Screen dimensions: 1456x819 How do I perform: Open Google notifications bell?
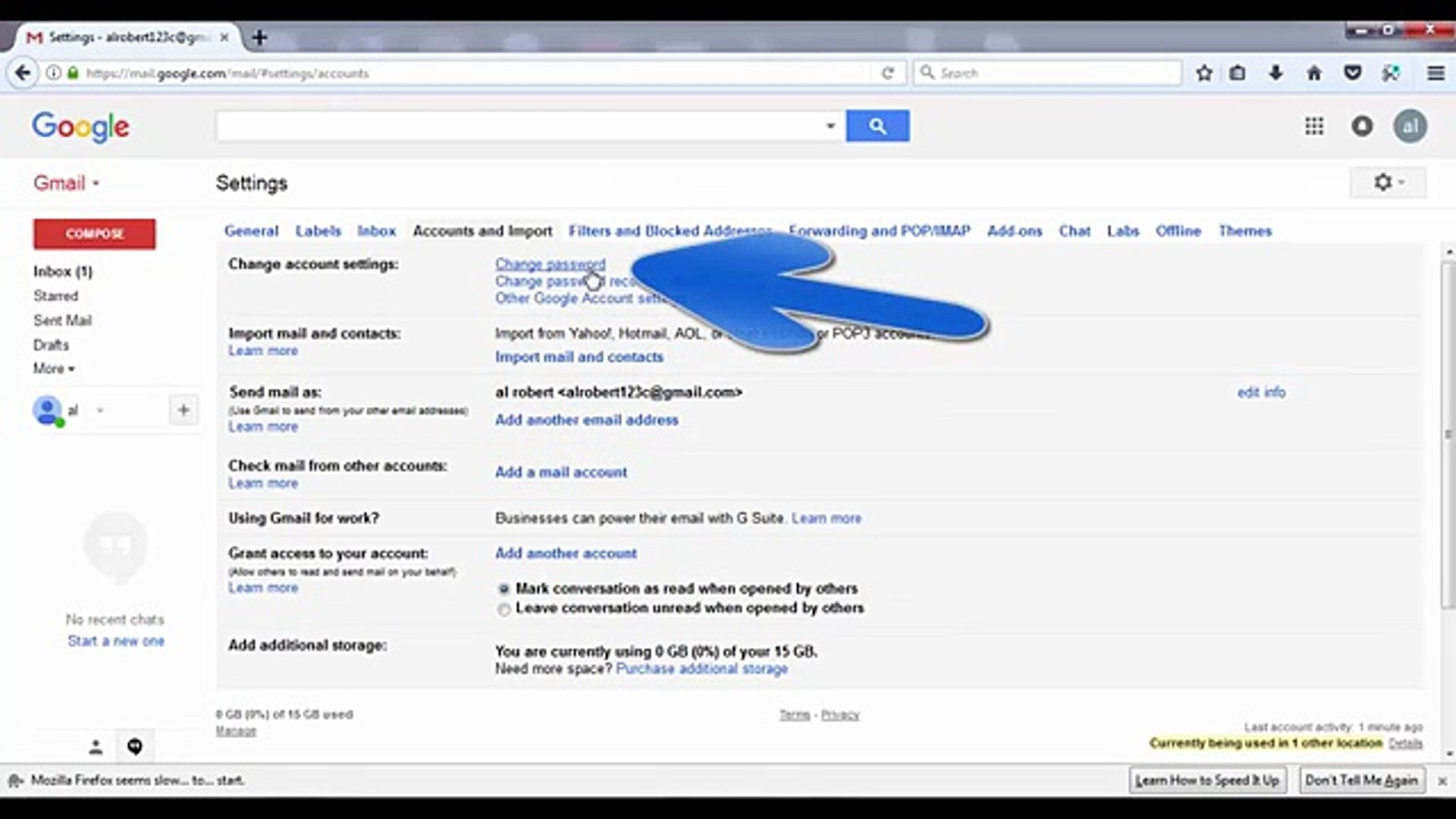[1362, 126]
